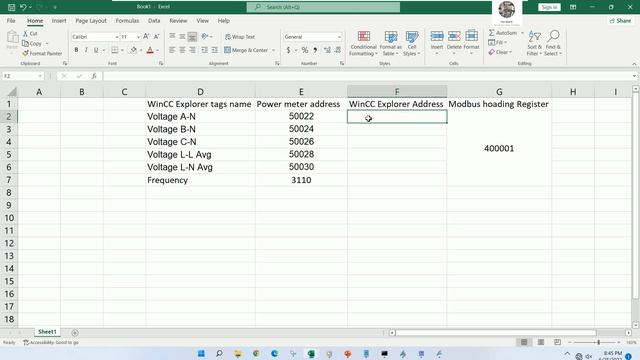
Task: Click the Sign in button
Action: click(549, 7)
